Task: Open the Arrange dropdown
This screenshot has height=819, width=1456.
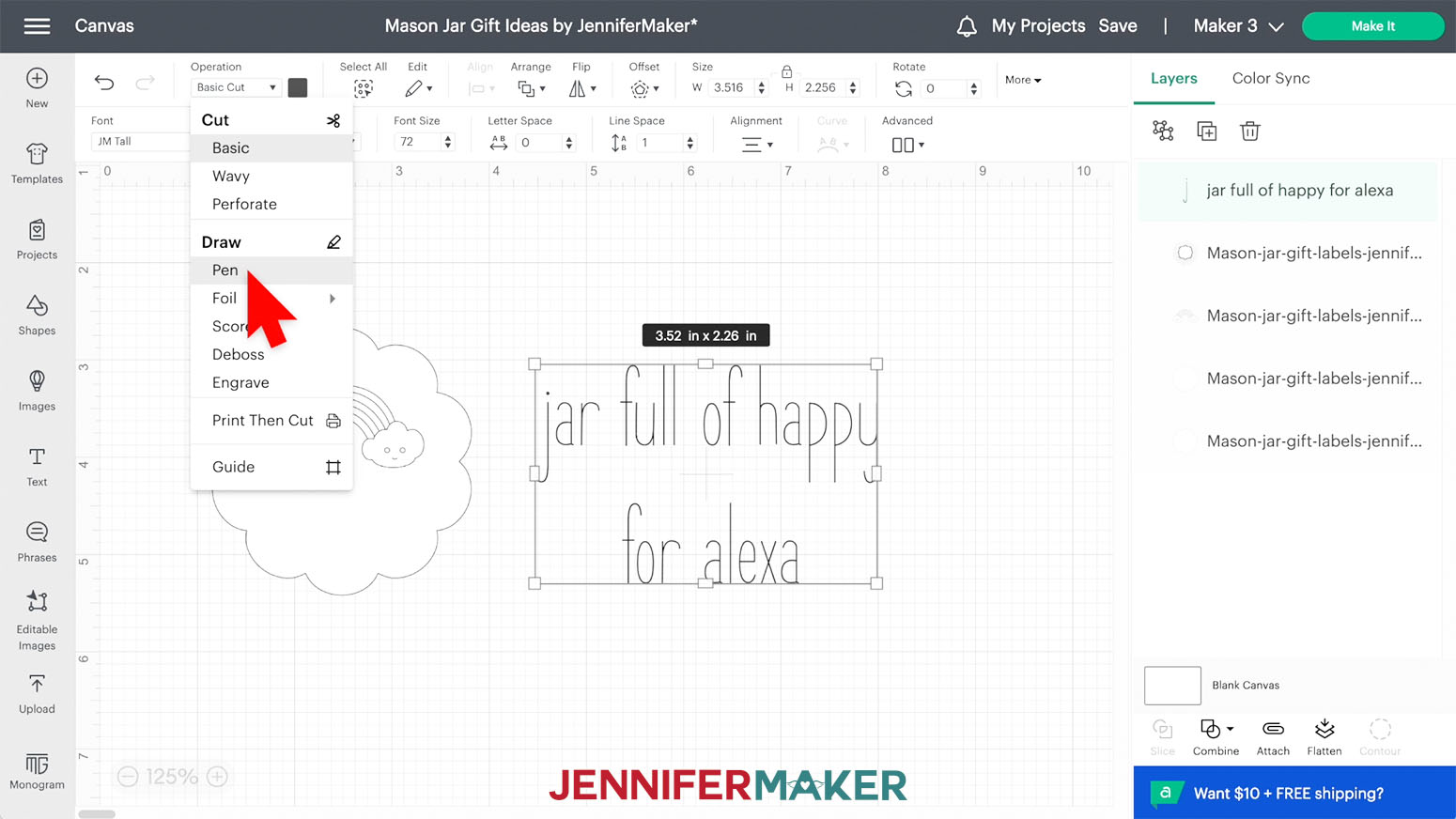Action: [x=531, y=88]
